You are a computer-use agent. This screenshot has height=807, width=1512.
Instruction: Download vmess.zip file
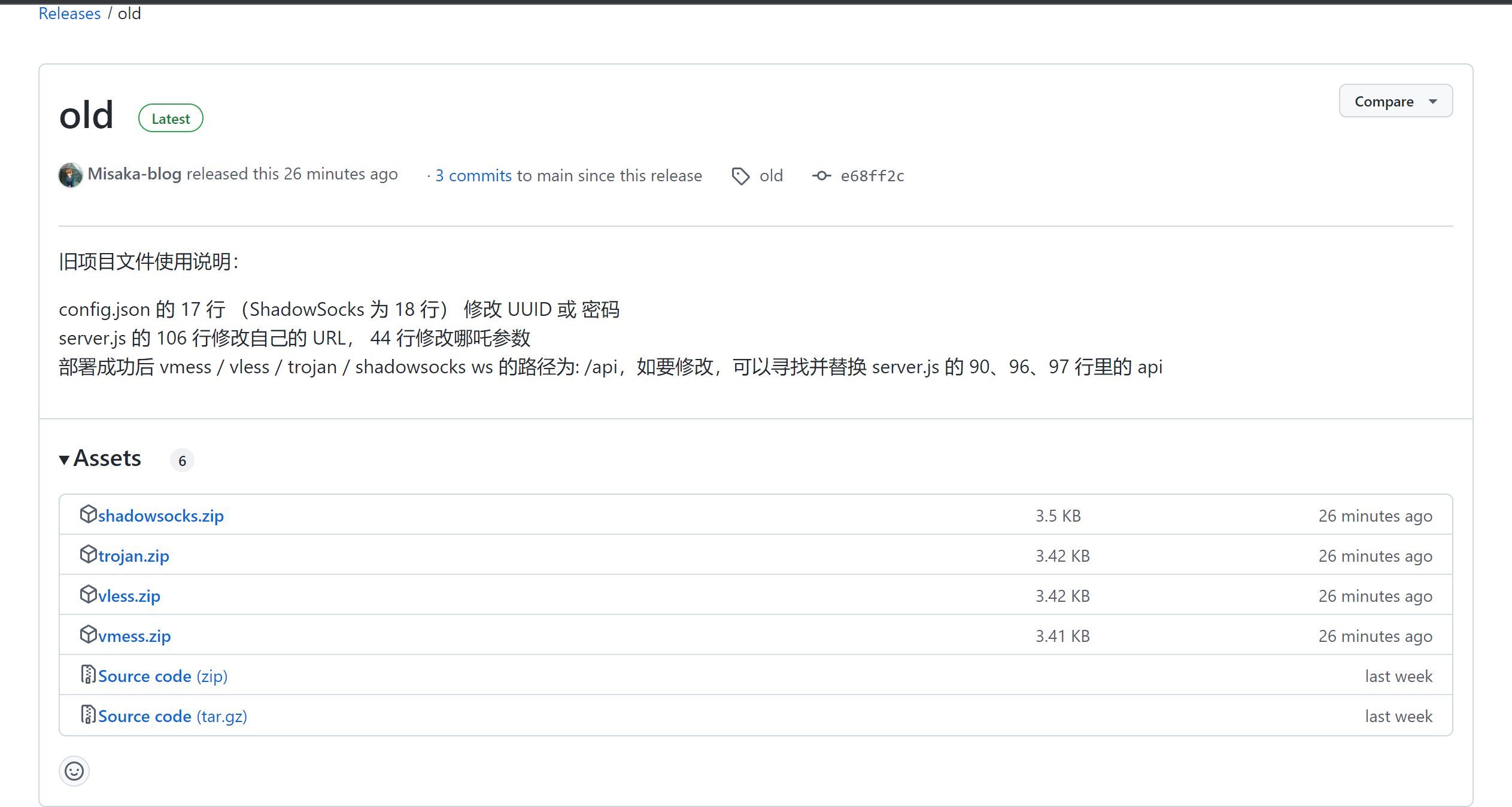134,636
